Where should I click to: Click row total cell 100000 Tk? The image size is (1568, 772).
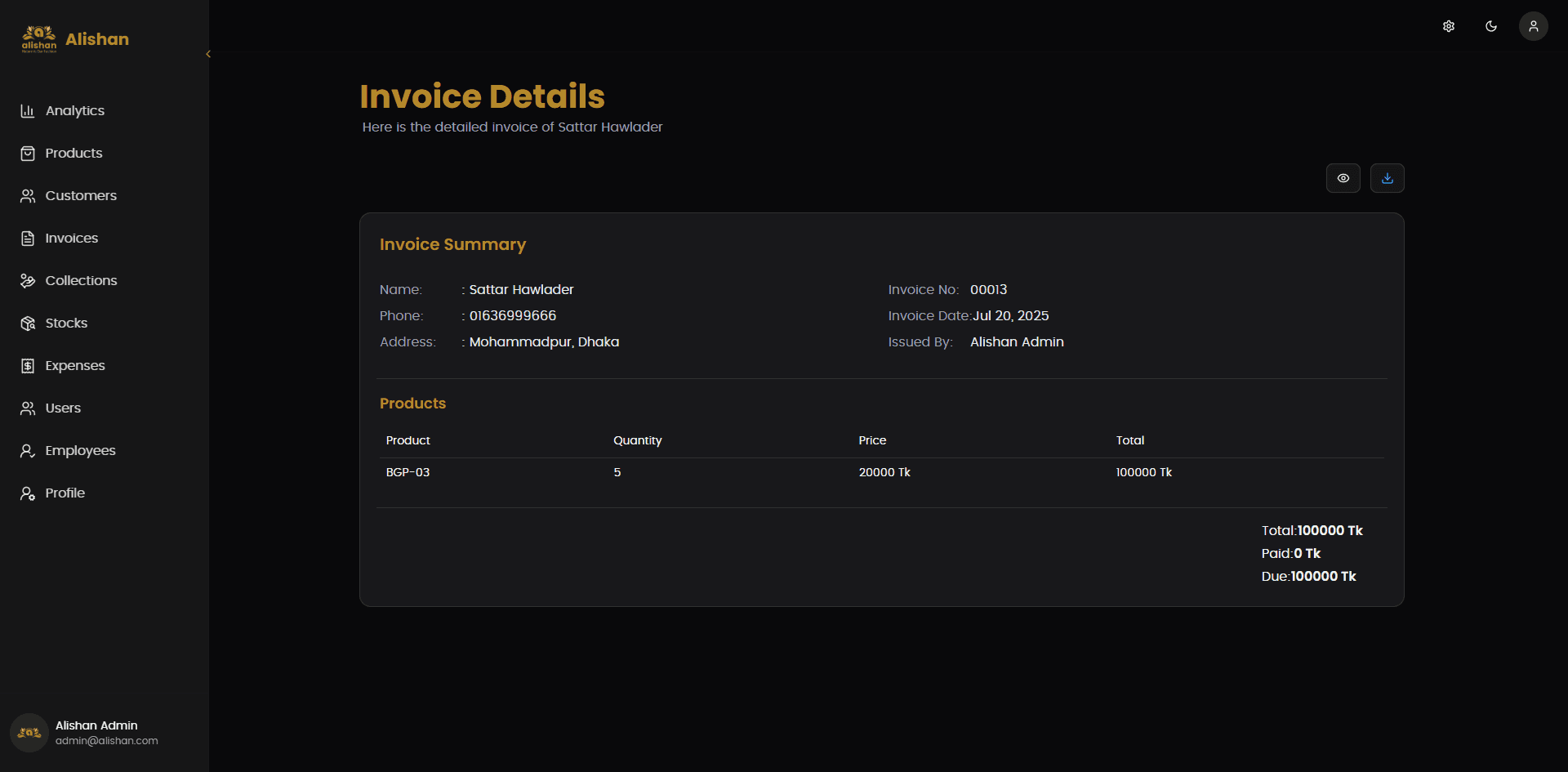point(1144,472)
